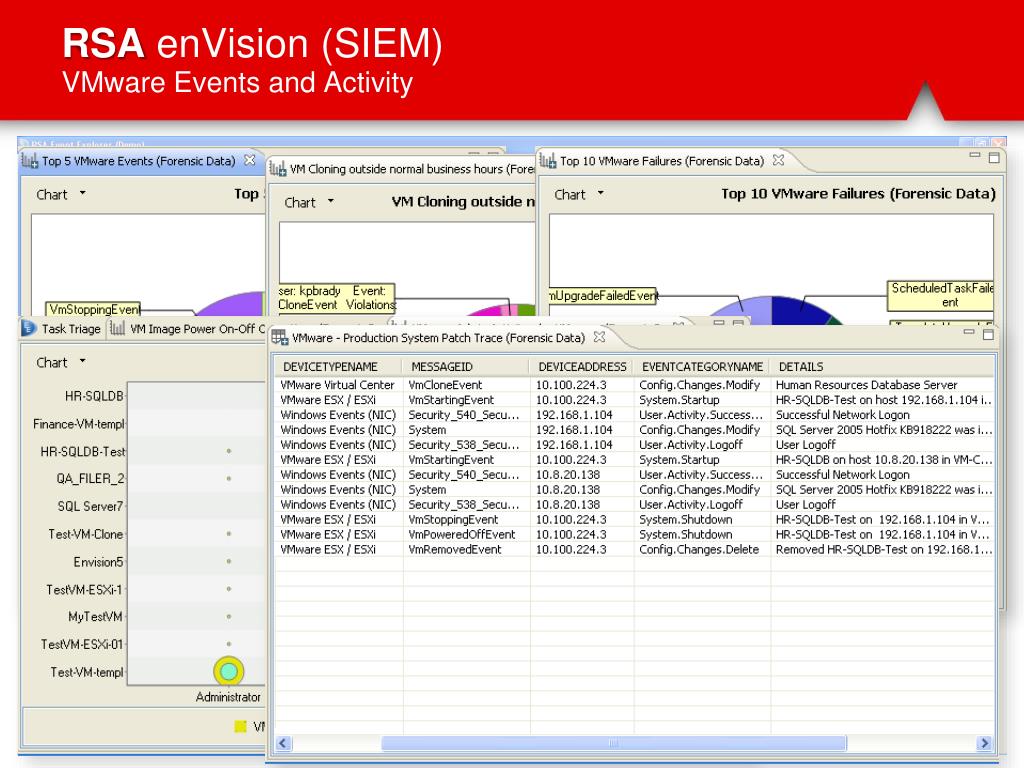Switch to VM Cloning outside business hours tab
Screen dimensions: 1024x768
[x=412, y=169]
